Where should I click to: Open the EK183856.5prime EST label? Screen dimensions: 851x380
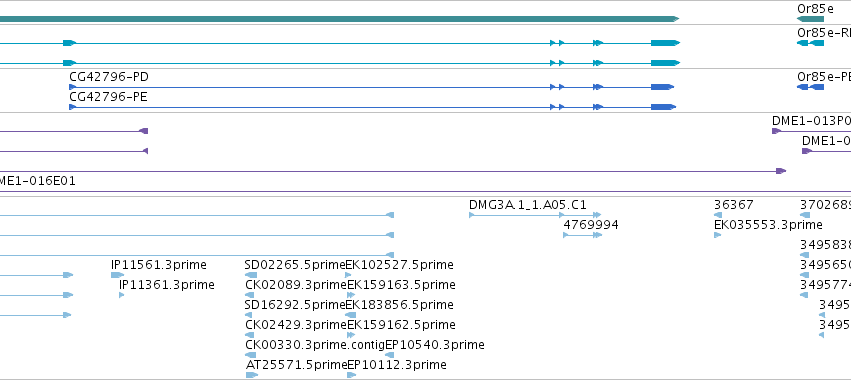[x=399, y=305]
